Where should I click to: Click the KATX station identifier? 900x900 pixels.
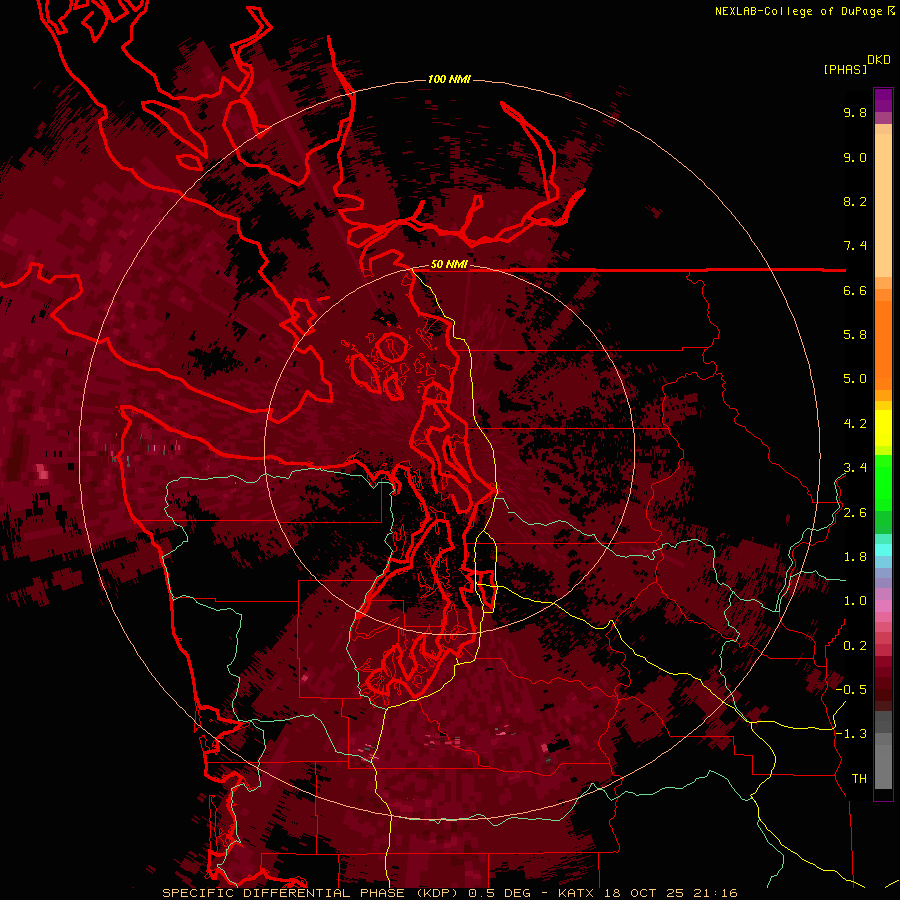point(577,893)
